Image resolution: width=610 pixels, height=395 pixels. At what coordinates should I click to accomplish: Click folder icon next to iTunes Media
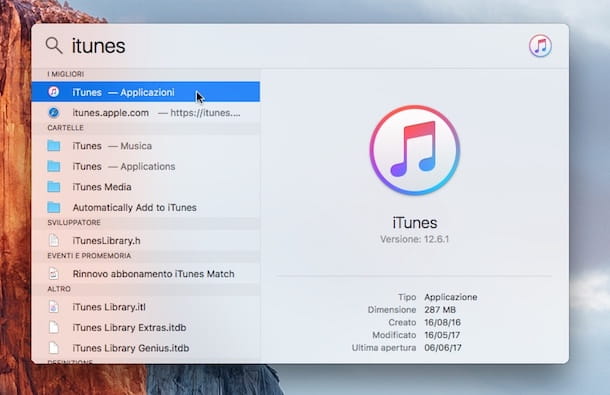tap(54, 187)
